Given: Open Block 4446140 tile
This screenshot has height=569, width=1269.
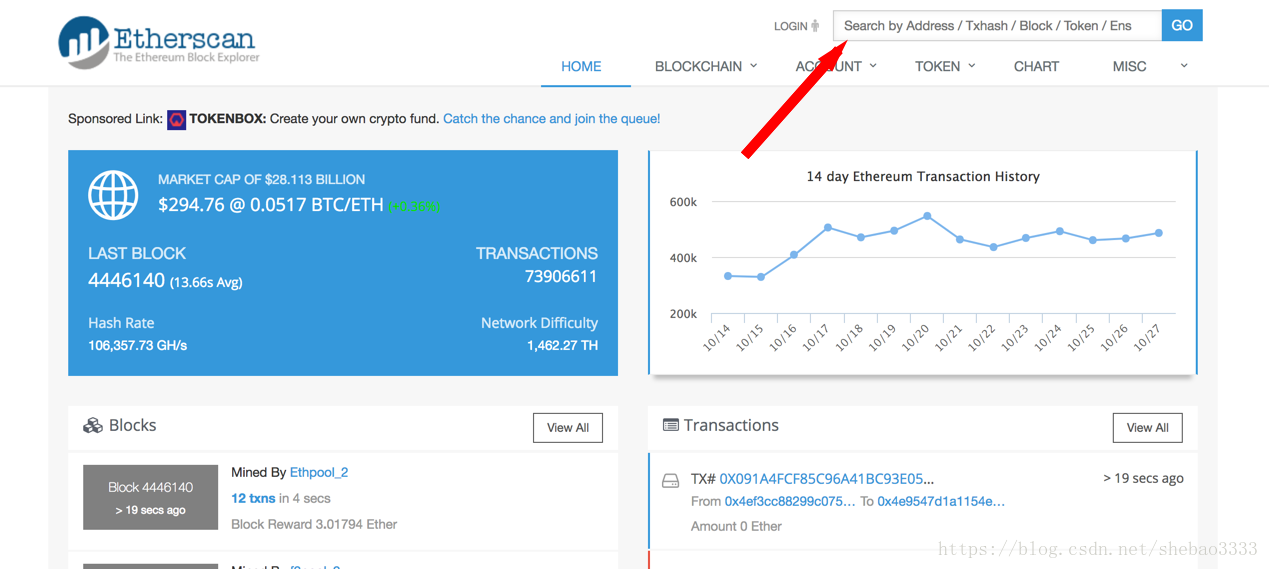Looking at the screenshot, I should click(x=150, y=497).
